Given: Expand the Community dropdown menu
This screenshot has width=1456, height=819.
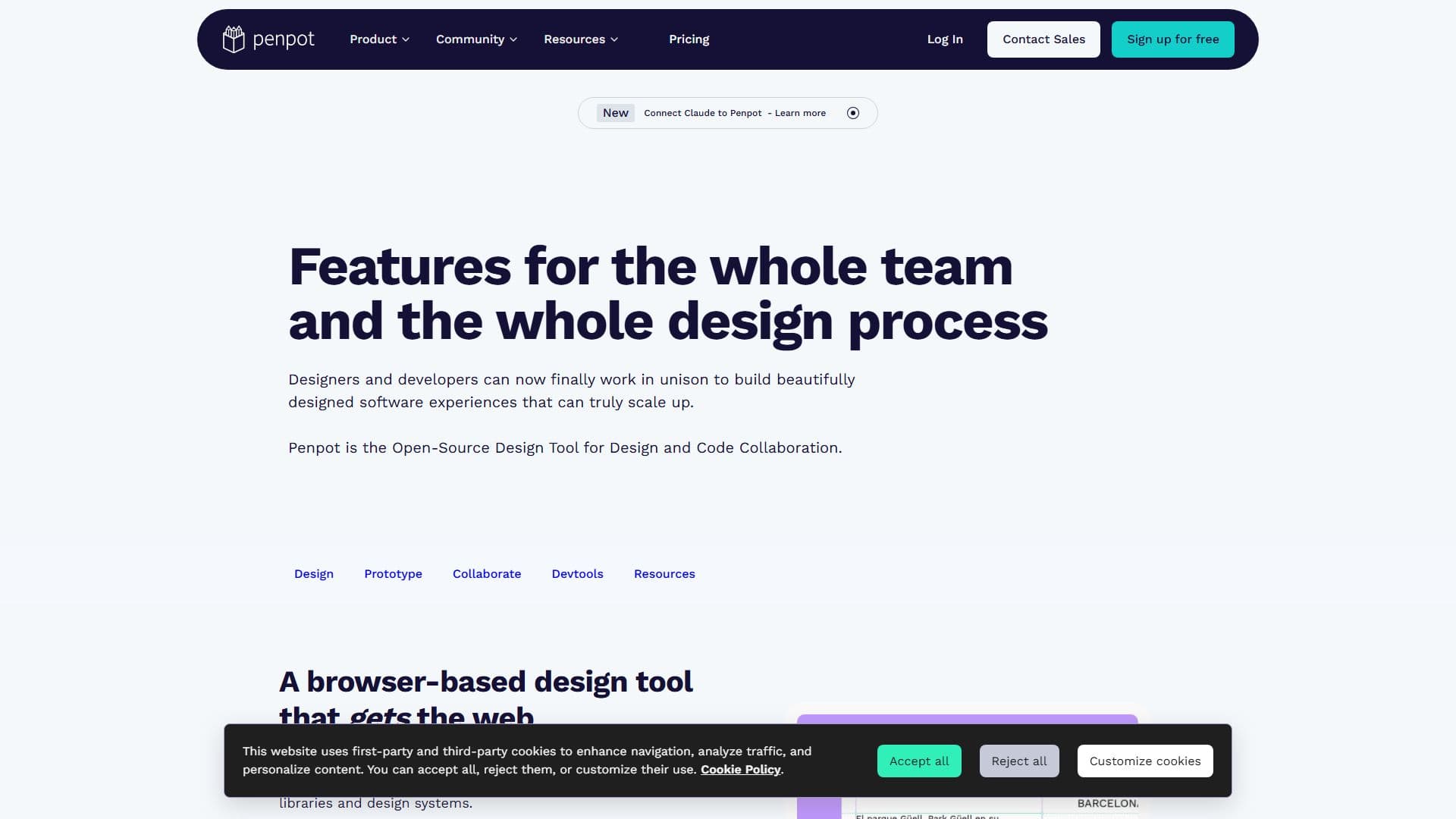Looking at the screenshot, I should (476, 39).
